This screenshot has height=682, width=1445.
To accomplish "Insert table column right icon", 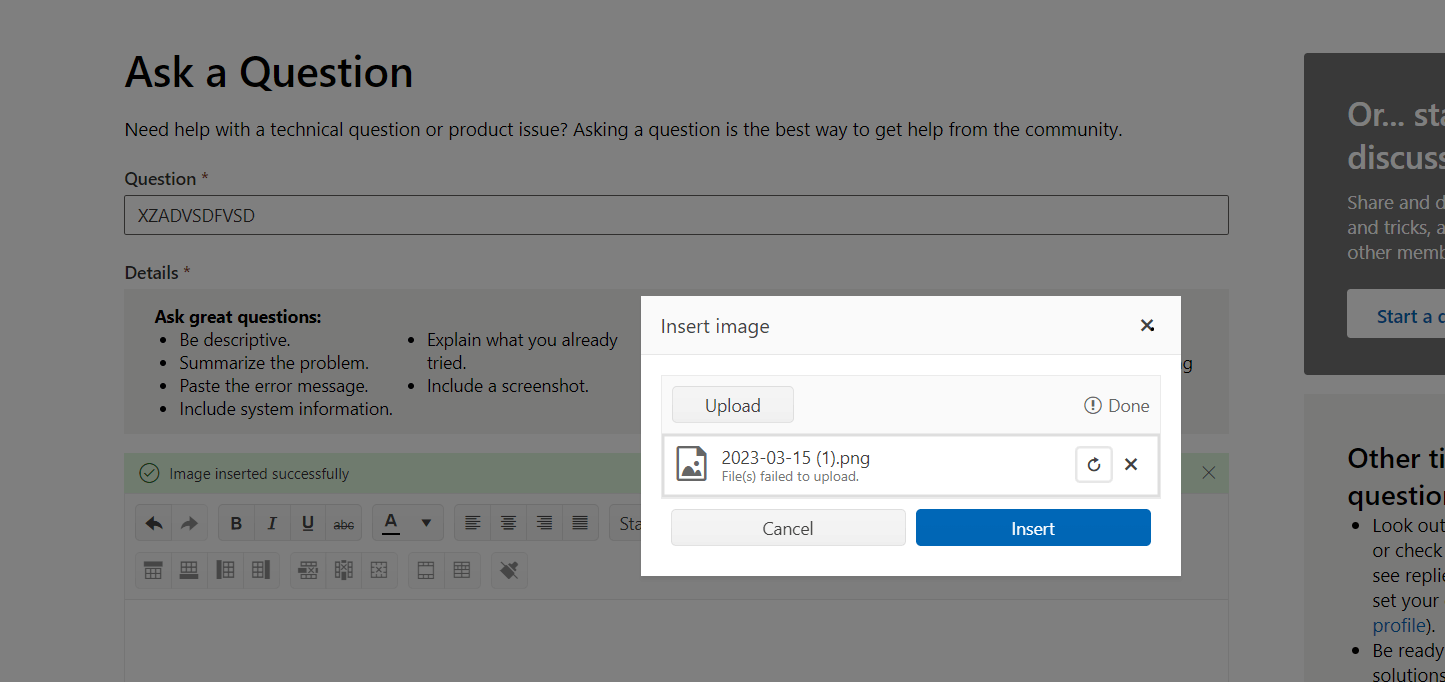I will (x=260, y=570).
